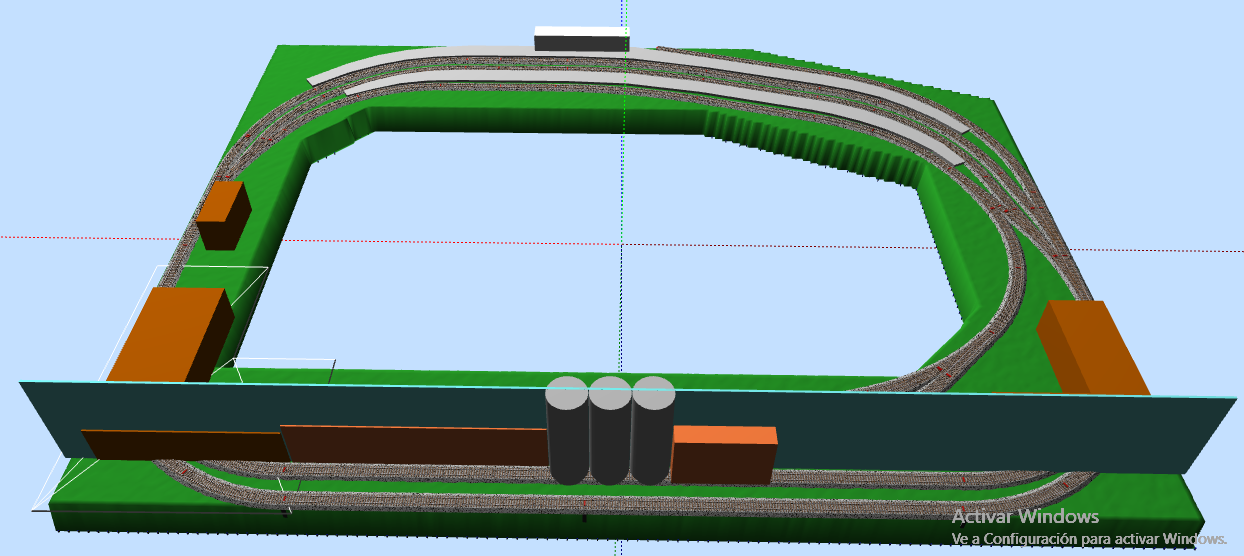
Task: Select the bright orange box beside the tanks
Action: (725, 455)
